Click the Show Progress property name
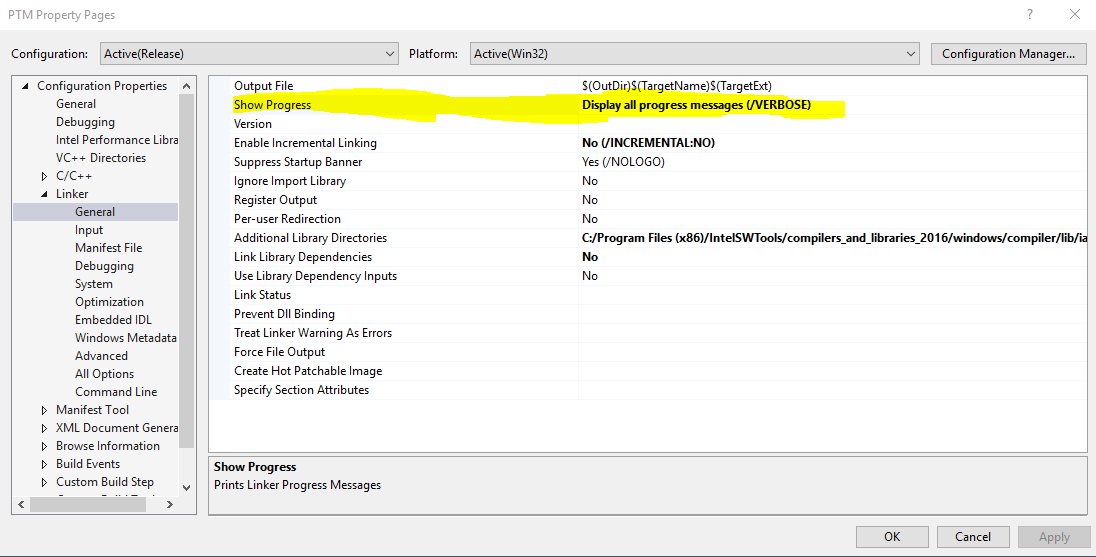Viewport: 1096px width, 557px height. click(x=273, y=105)
